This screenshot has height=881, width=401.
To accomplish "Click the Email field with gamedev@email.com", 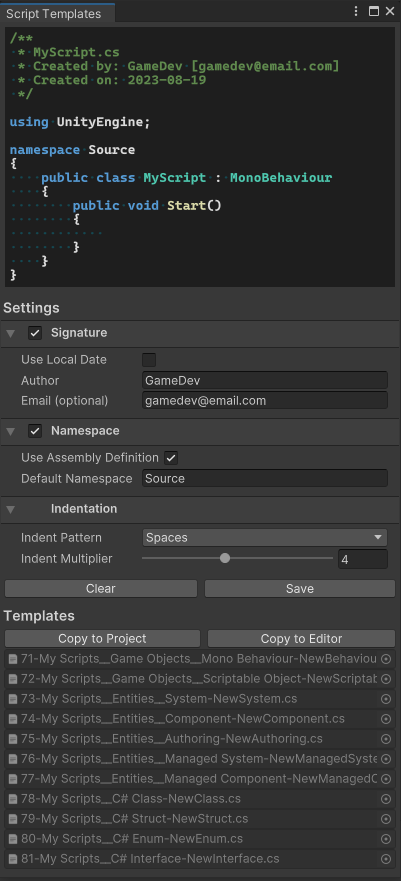I will 265,401.
